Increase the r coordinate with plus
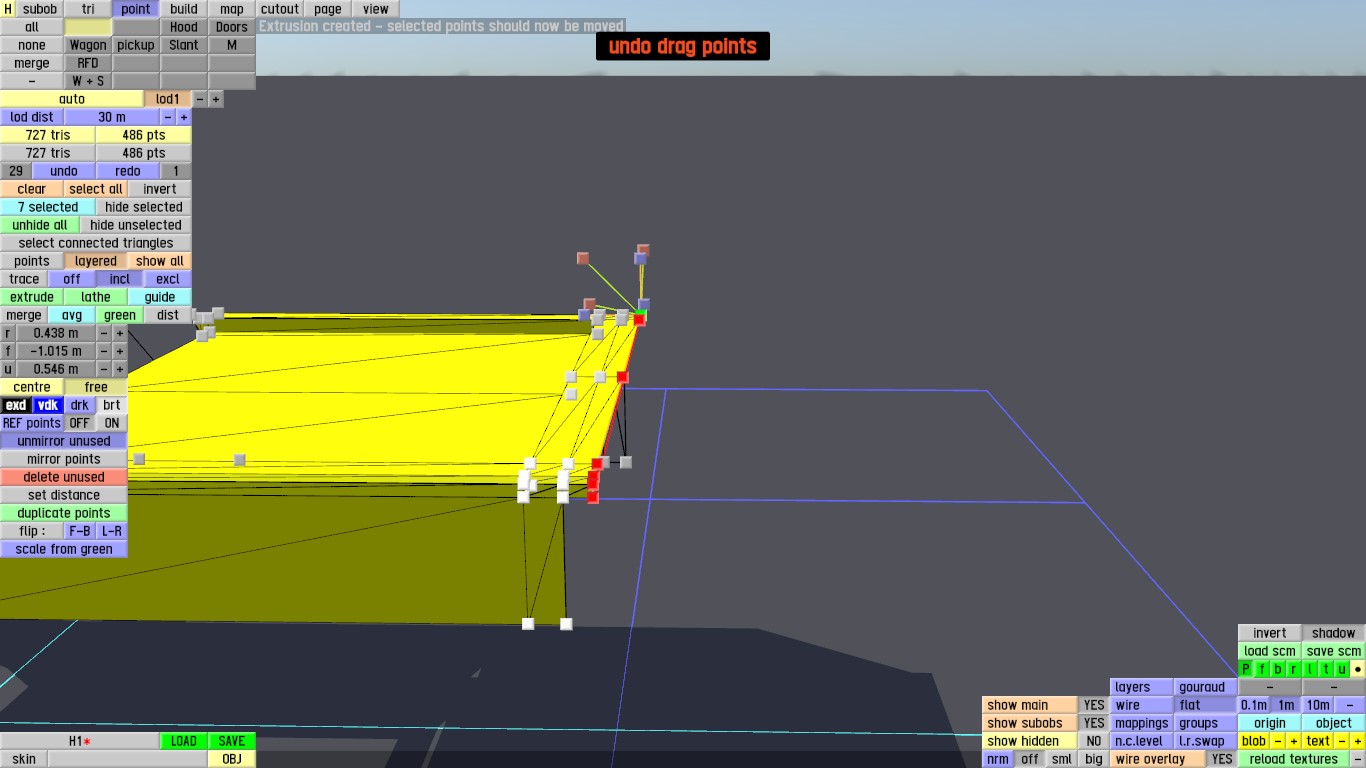The image size is (1366, 768). point(120,333)
